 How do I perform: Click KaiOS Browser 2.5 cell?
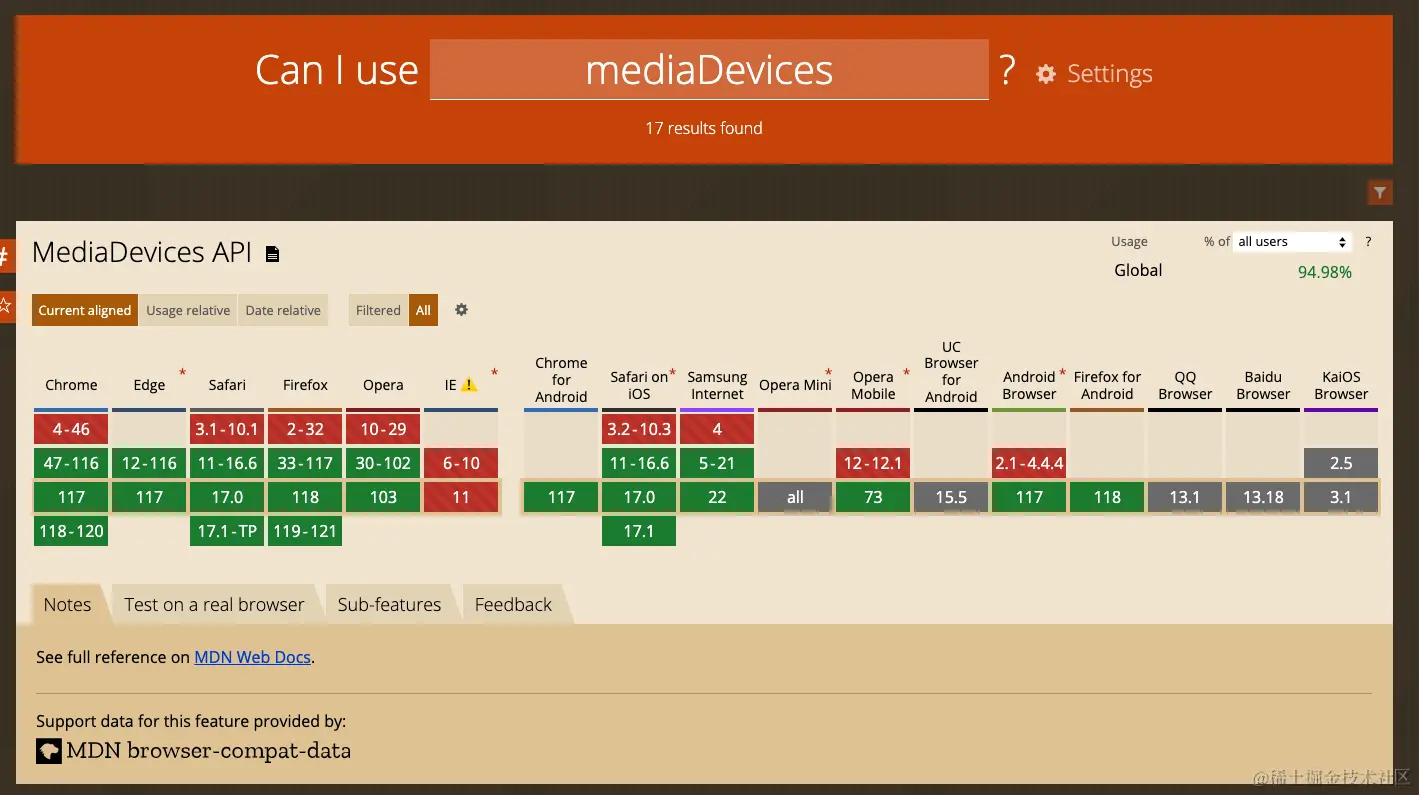[x=1341, y=463]
